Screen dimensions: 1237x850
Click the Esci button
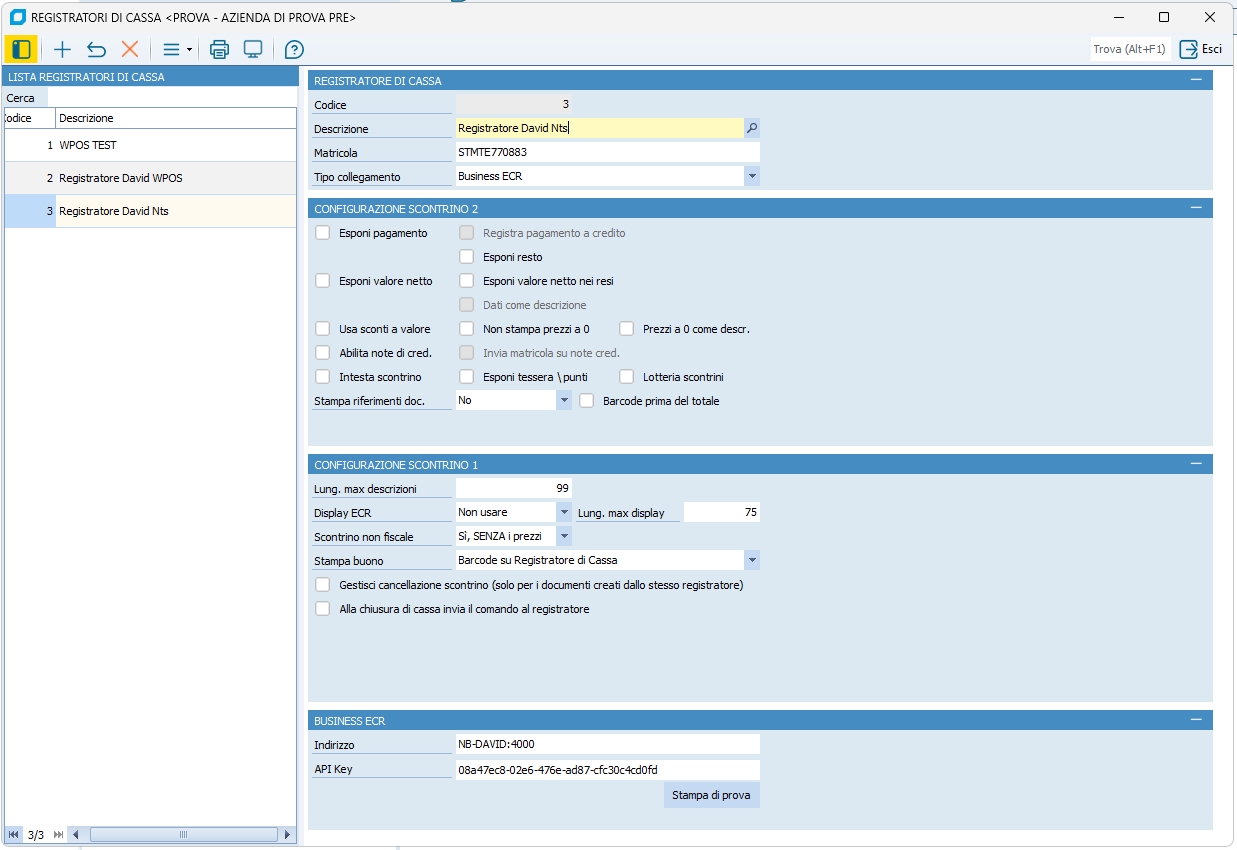point(1201,49)
